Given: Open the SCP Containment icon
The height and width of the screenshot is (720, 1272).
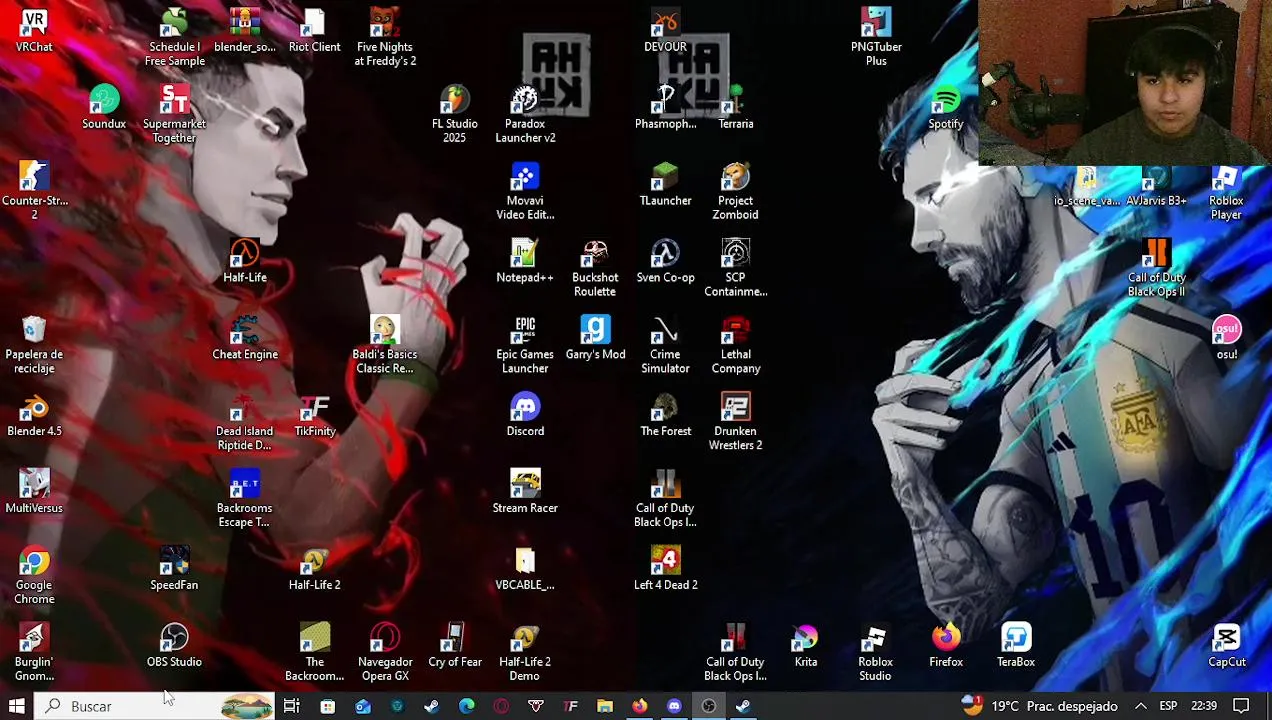Looking at the screenshot, I should click(735, 269).
